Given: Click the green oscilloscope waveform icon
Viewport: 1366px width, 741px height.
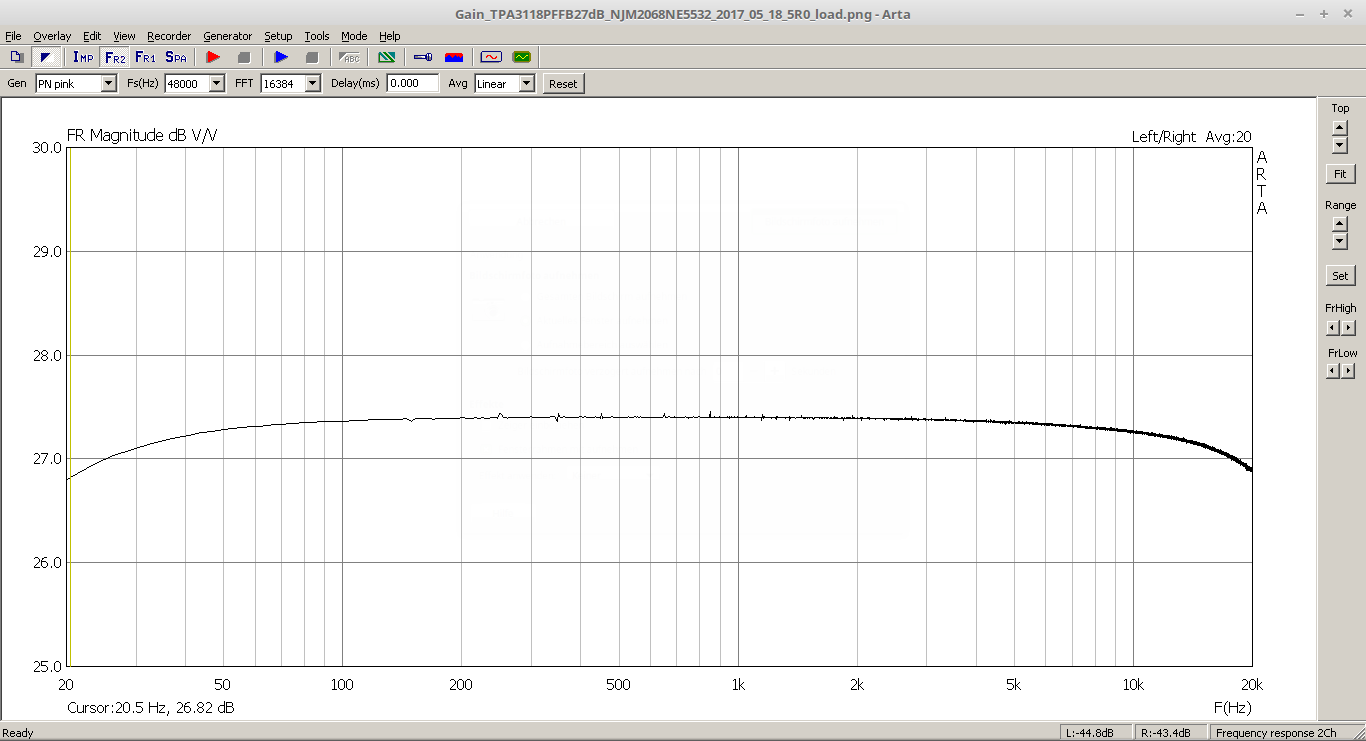Looking at the screenshot, I should [521, 57].
